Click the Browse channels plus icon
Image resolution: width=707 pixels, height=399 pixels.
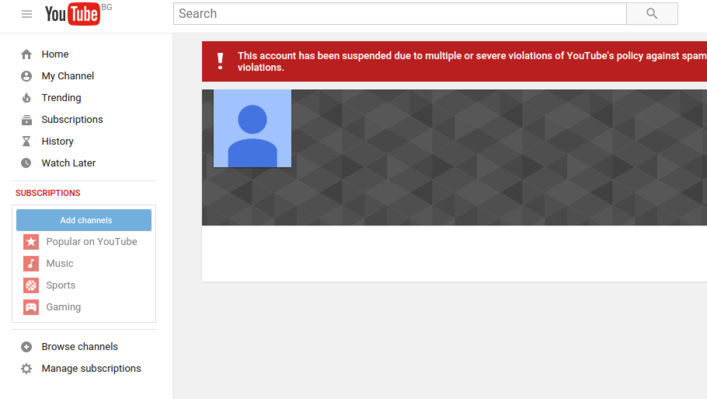[26, 347]
